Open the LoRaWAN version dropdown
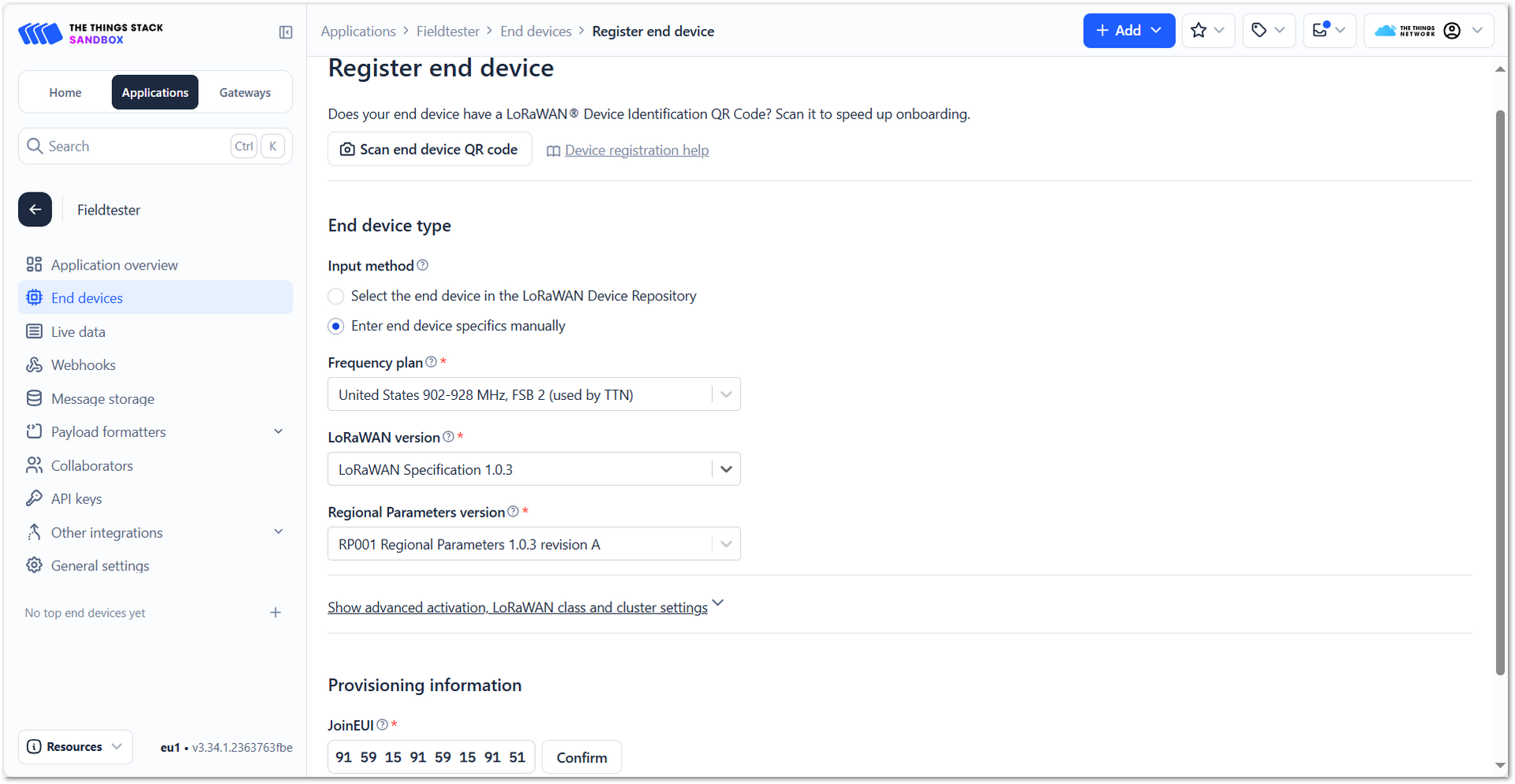This screenshot has height=784, width=1515. coord(533,469)
